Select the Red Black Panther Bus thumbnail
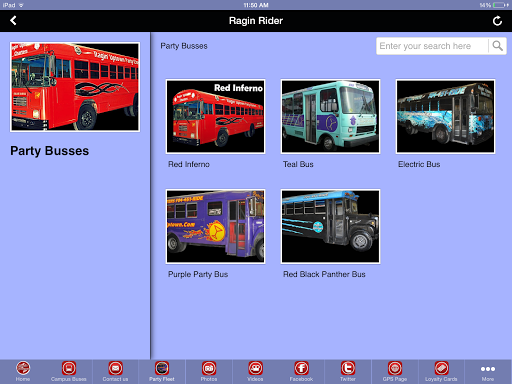Screen dimensions: 512x384 click(330, 226)
